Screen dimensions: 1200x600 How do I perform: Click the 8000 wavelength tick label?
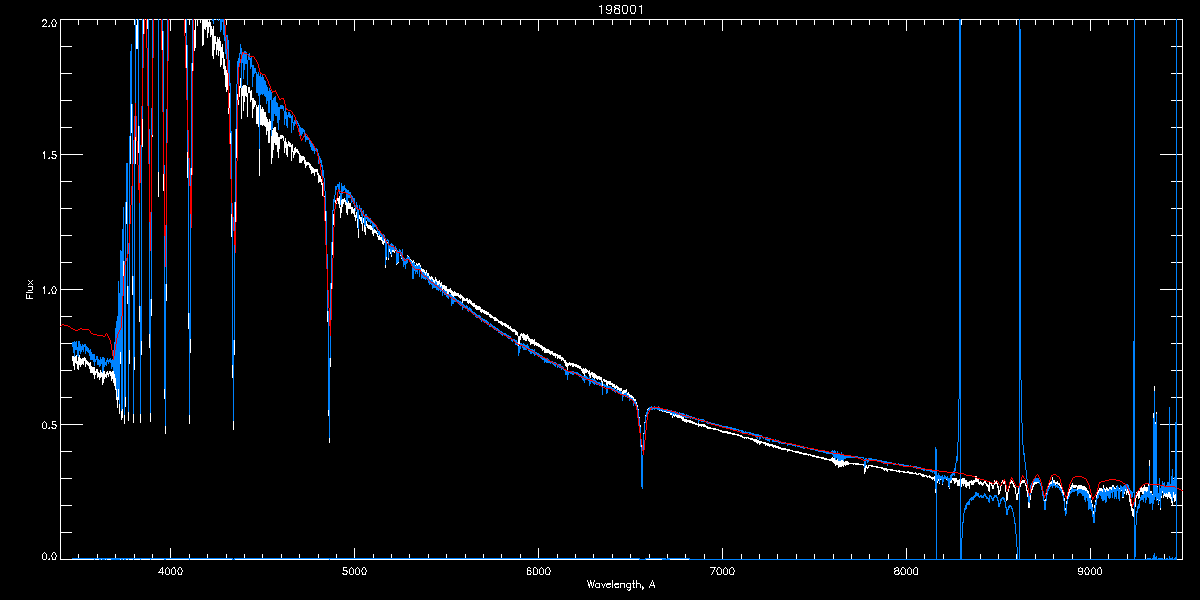point(906,572)
